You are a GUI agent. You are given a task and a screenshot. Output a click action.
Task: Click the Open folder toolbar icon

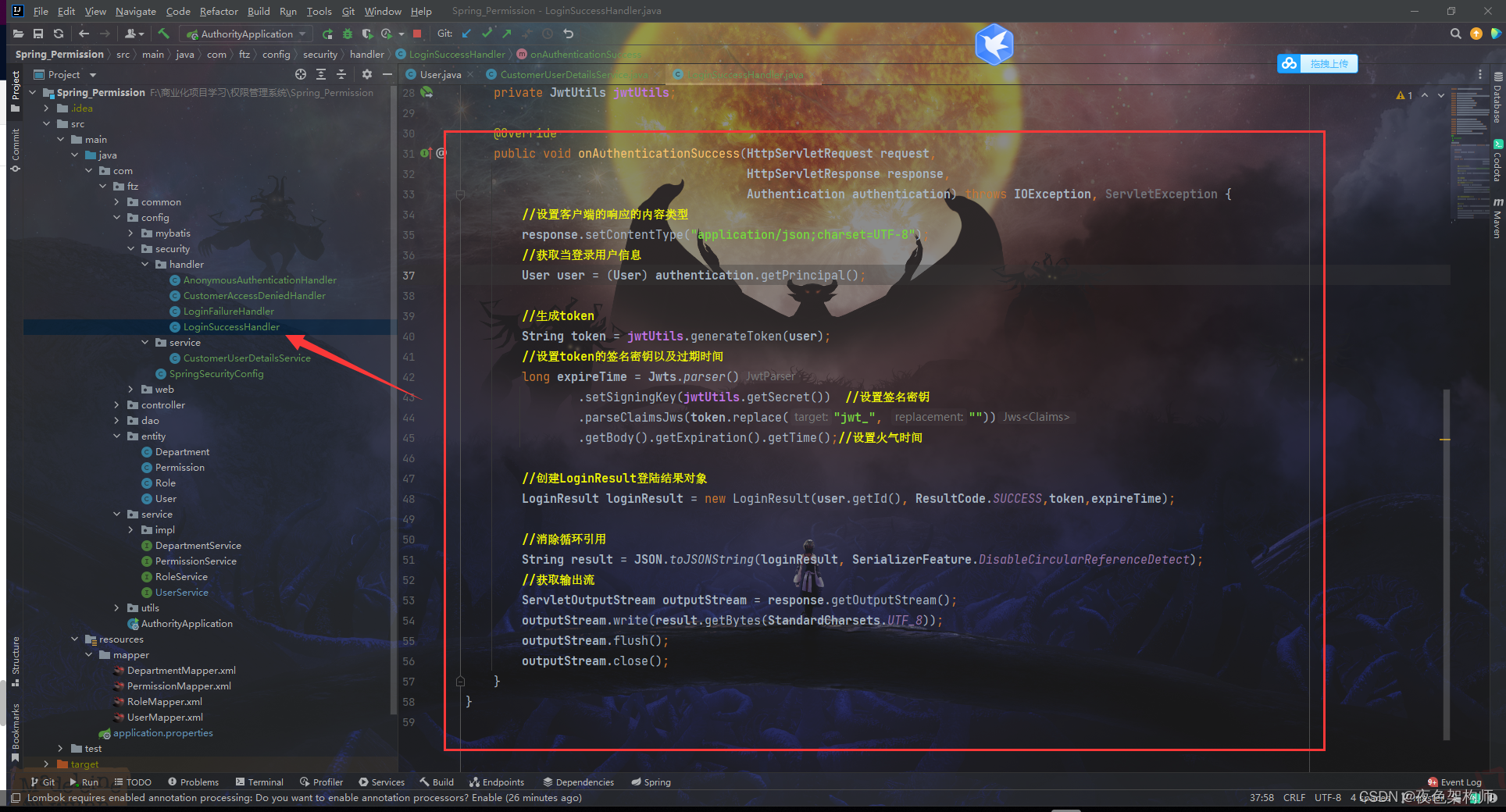tap(18, 34)
